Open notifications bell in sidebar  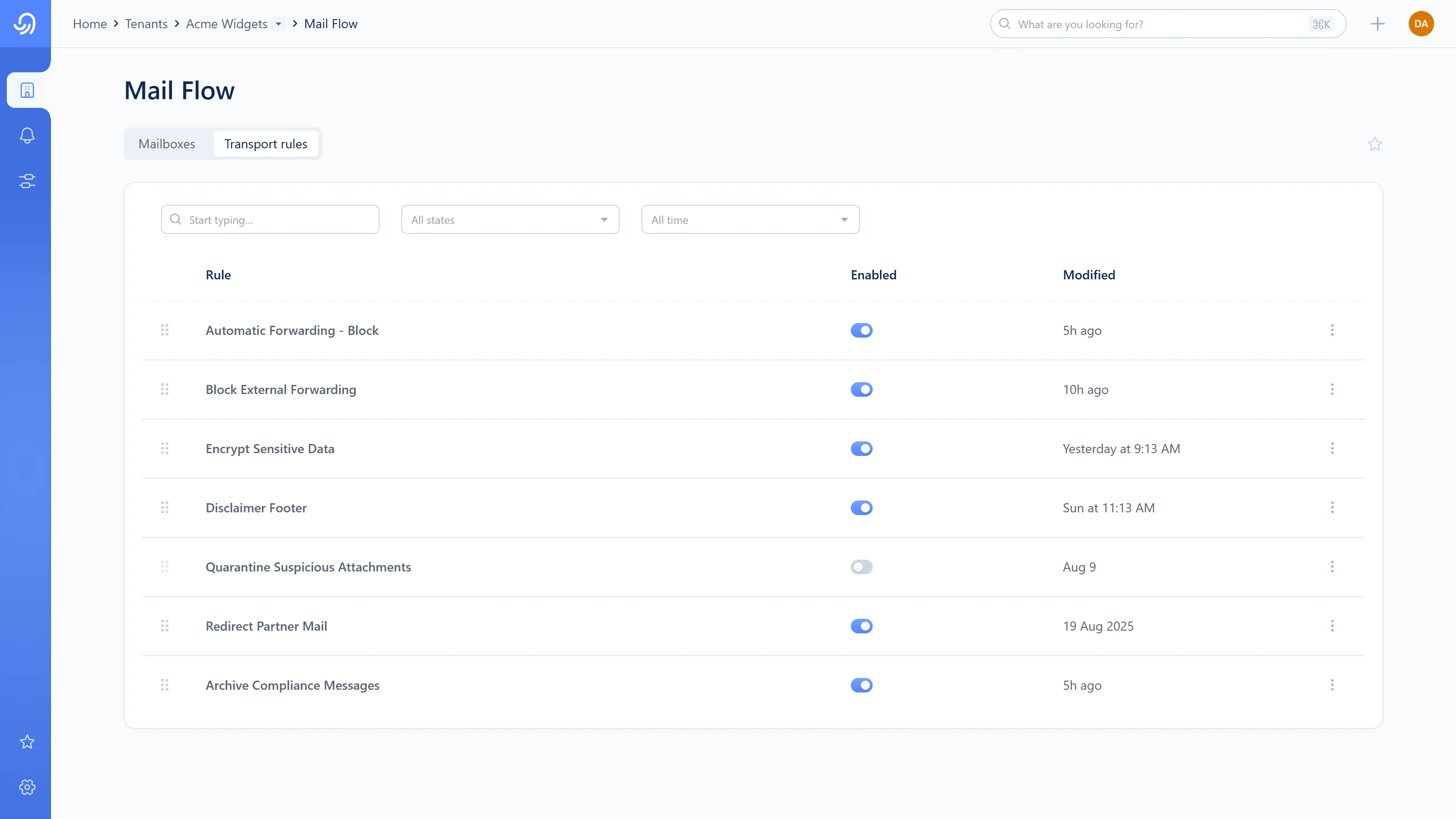click(x=27, y=136)
